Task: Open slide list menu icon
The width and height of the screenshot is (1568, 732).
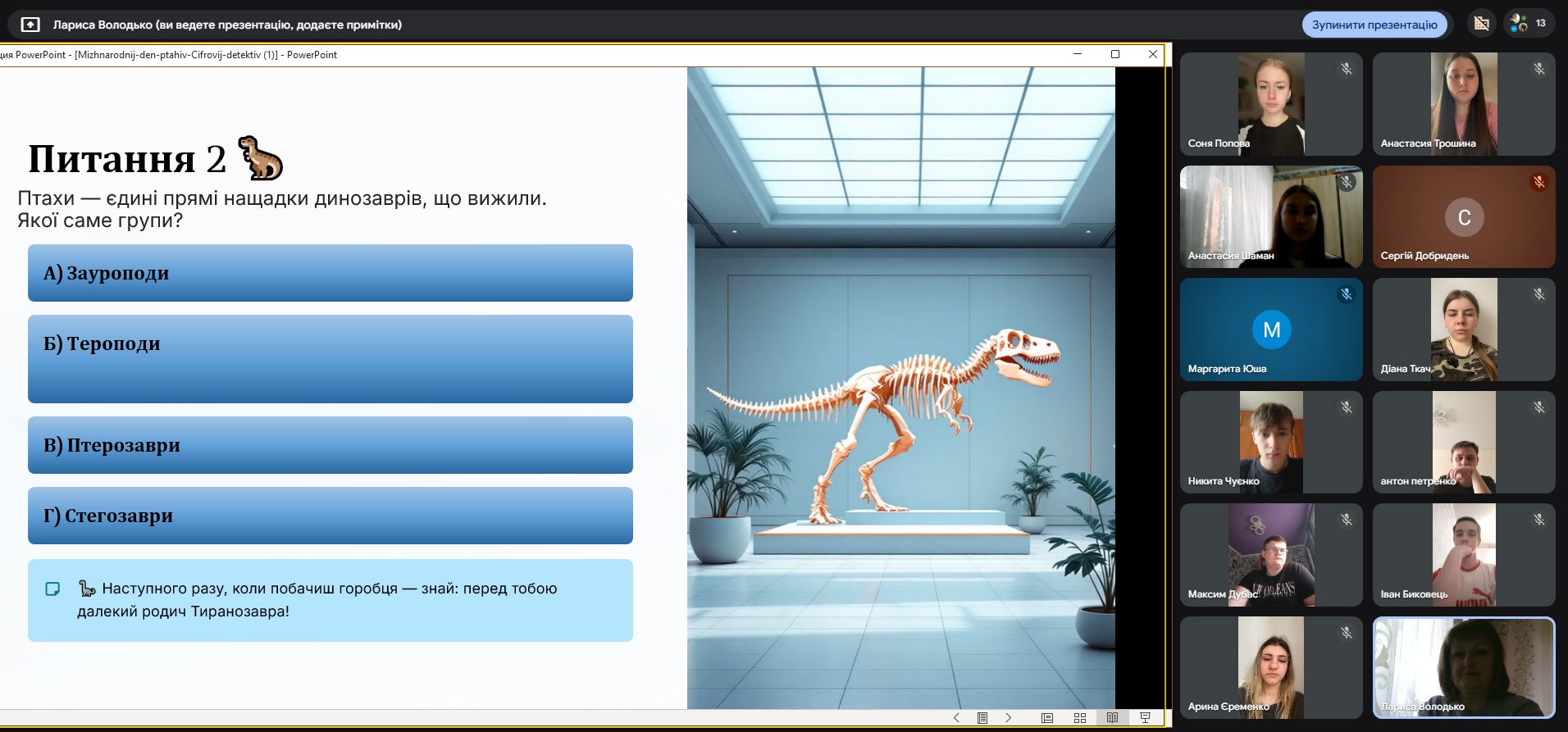Action: 982,718
